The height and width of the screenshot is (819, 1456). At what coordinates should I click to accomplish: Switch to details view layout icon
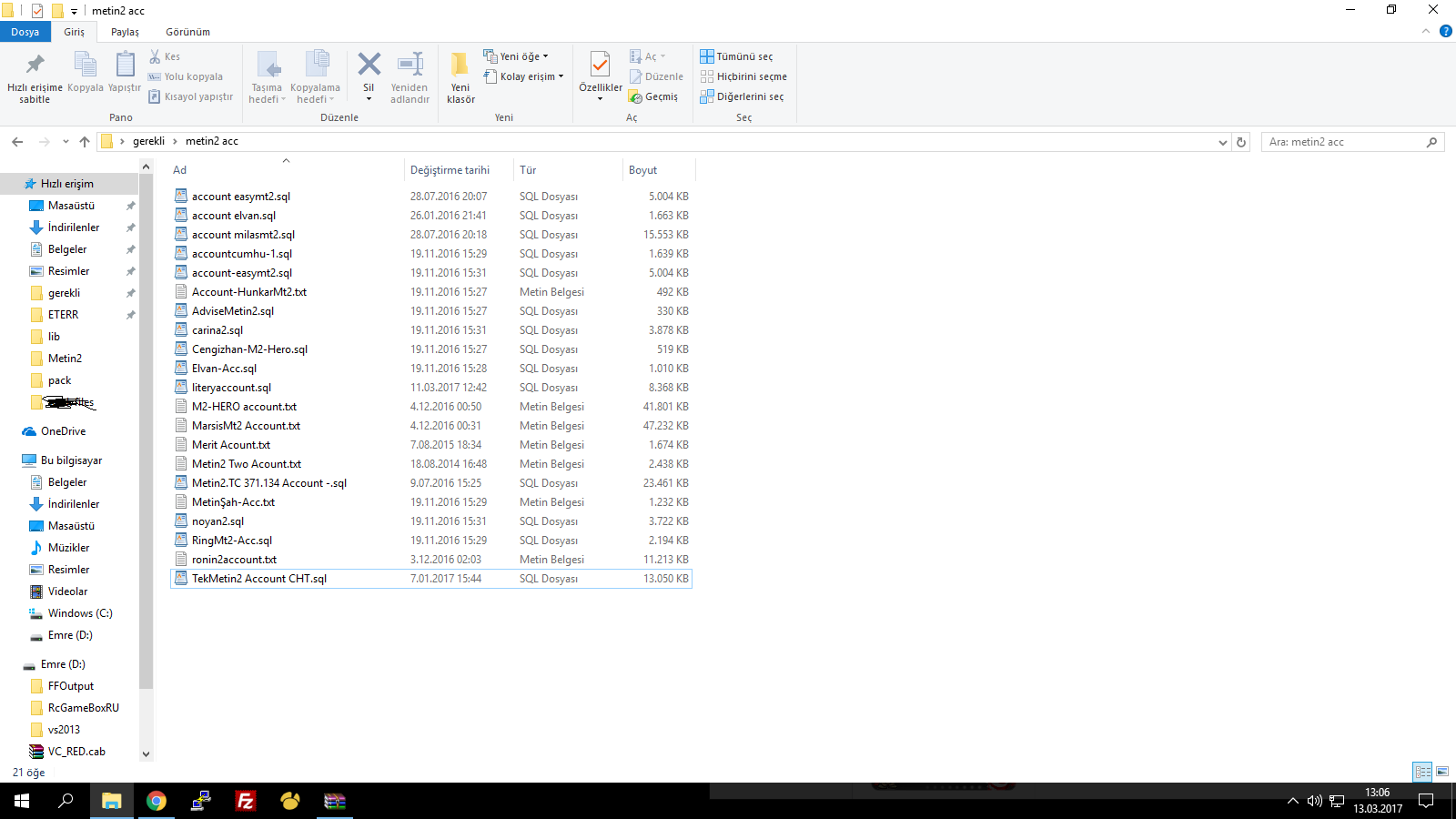coord(1422,772)
